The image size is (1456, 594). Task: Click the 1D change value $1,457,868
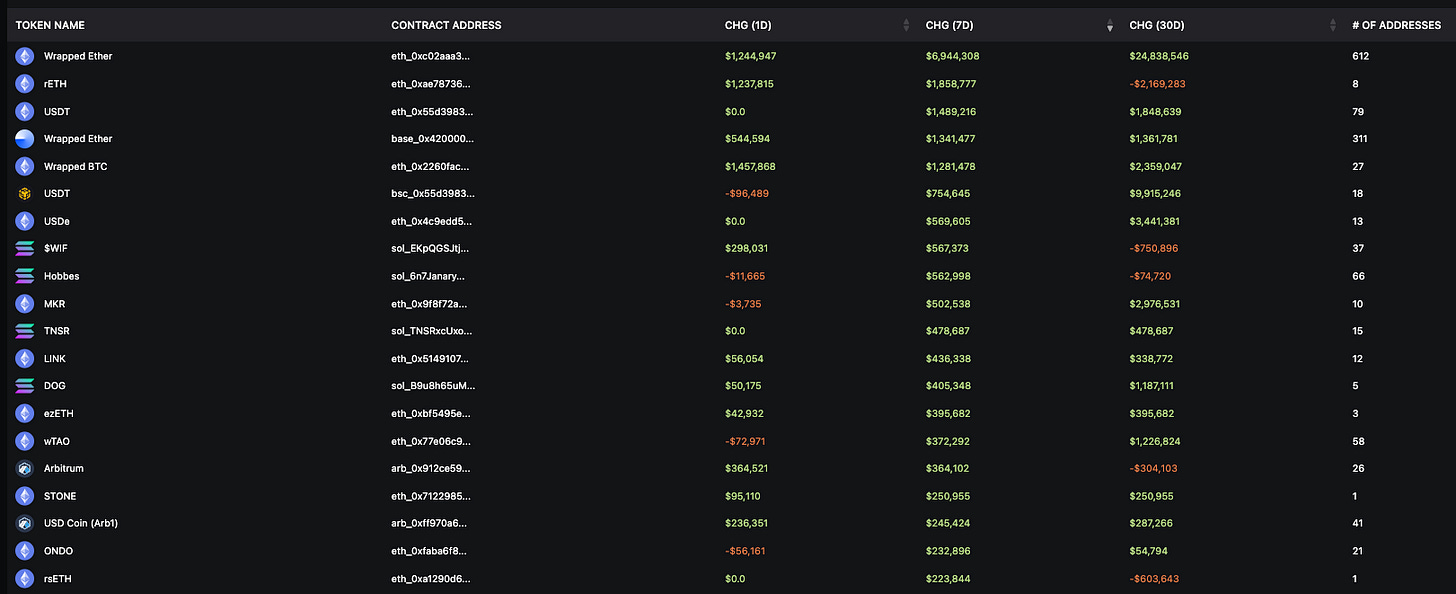(750, 166)
